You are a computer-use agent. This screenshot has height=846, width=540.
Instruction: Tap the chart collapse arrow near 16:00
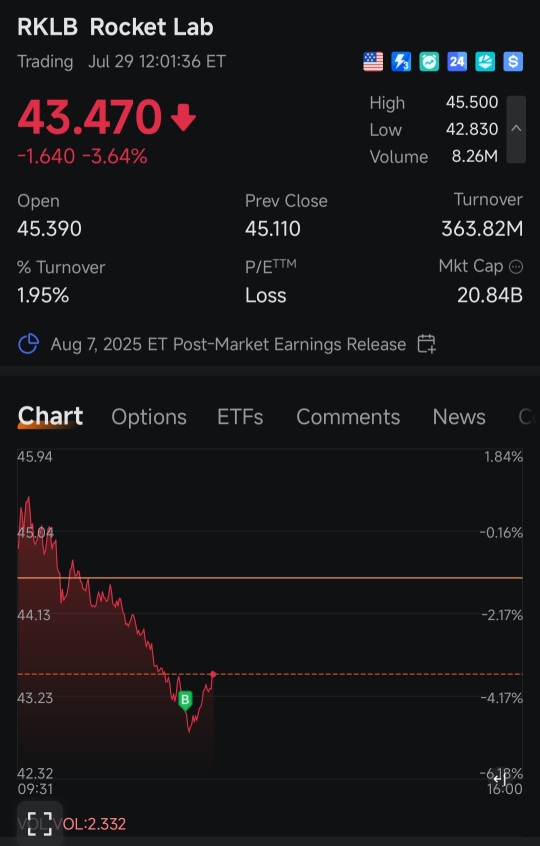[500, 778]
